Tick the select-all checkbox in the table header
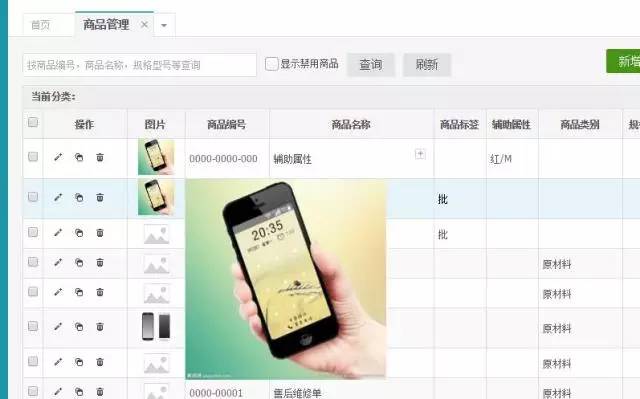 (x=33, y=122)
